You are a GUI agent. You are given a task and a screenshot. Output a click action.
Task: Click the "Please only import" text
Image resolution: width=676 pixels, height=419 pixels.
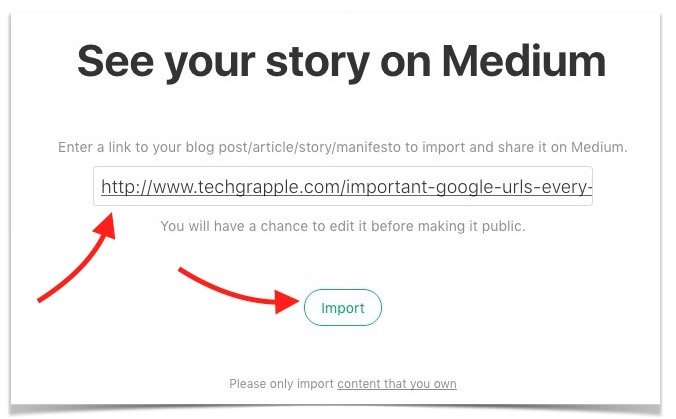[281, 383]
